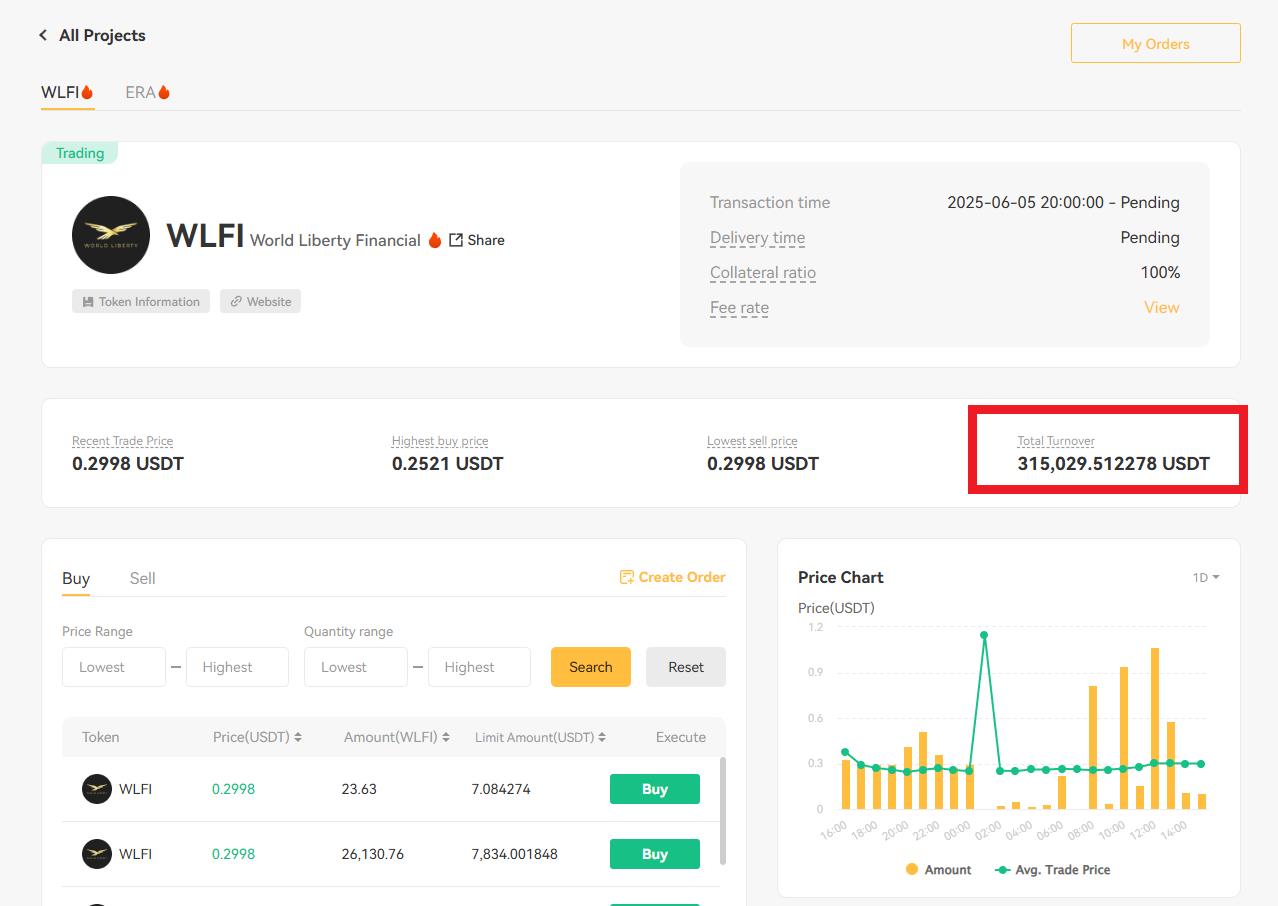Open the project Website link
The height and width of the screenshot is (906, 1278).
coord(260,301)
